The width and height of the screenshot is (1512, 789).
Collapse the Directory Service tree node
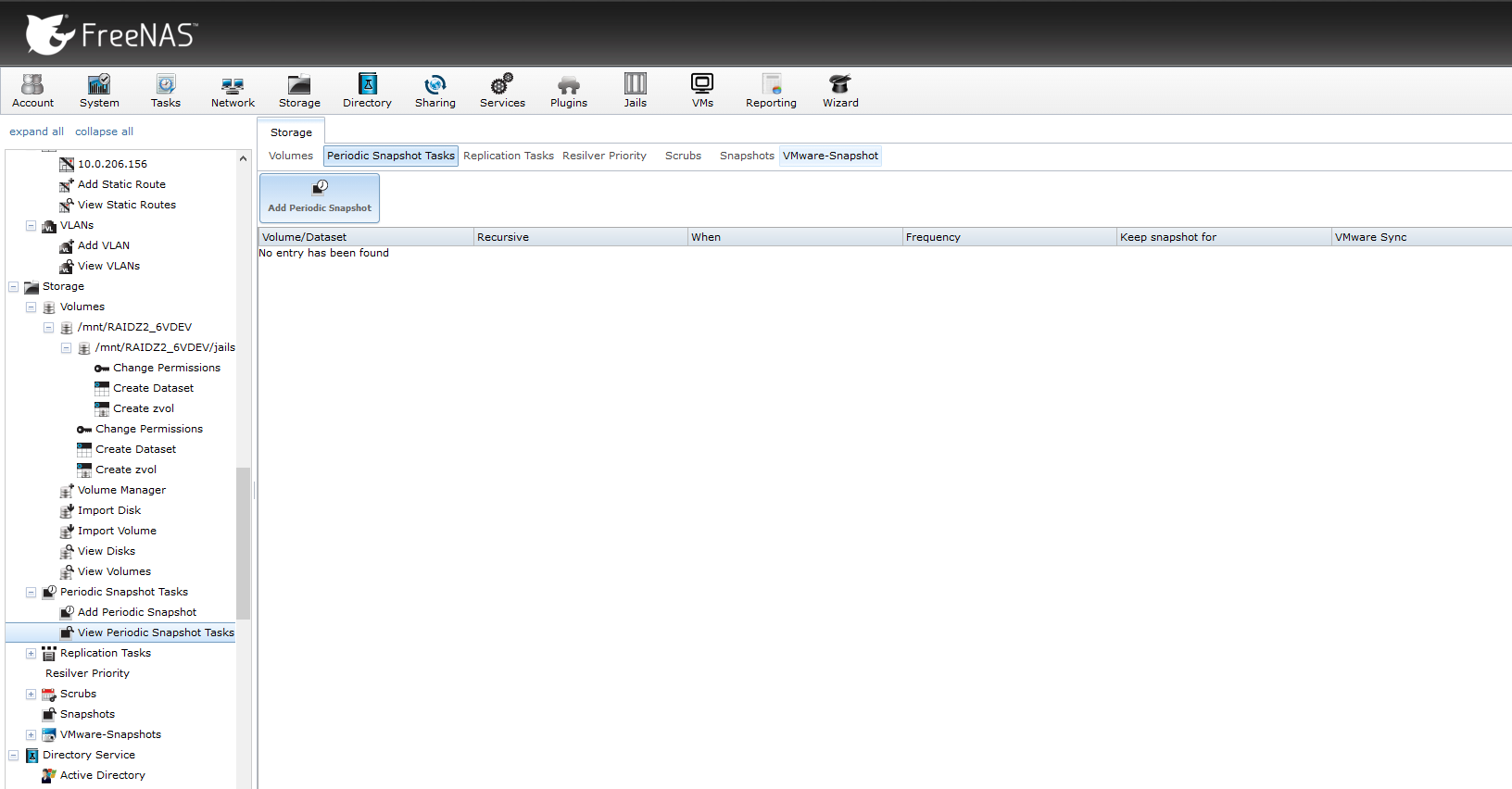[x=13, y=755]
